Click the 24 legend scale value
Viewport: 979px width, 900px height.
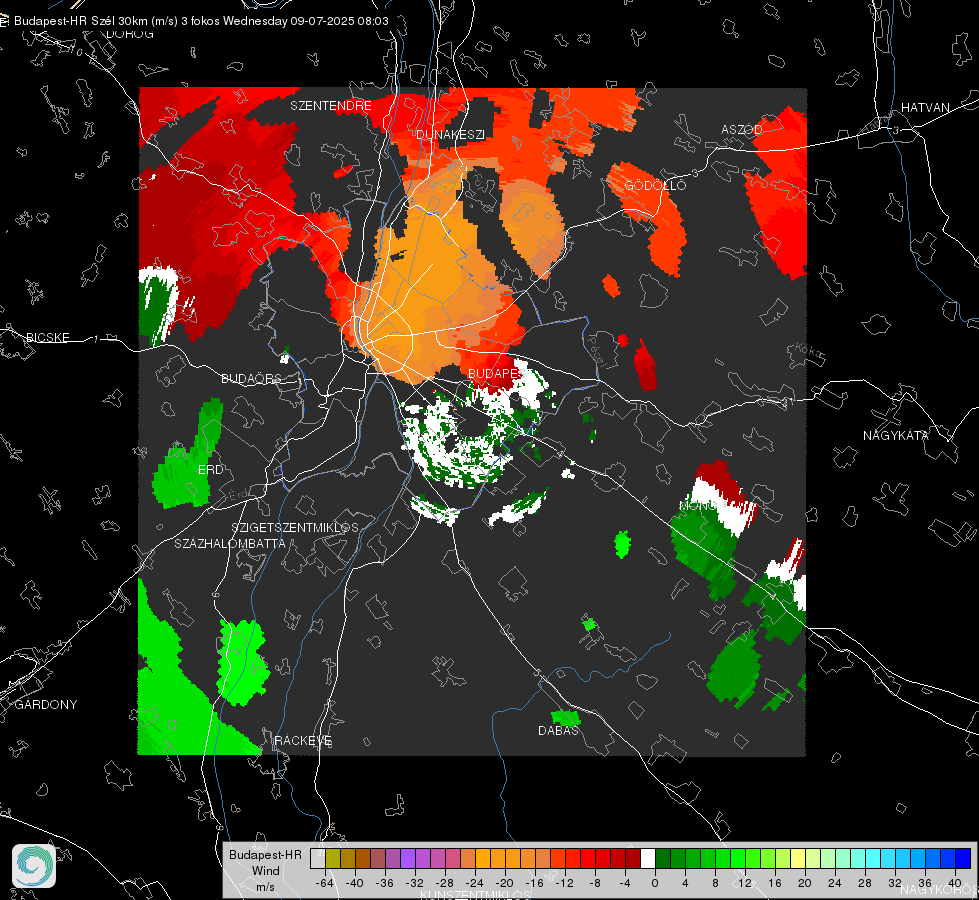coord(835,883)
